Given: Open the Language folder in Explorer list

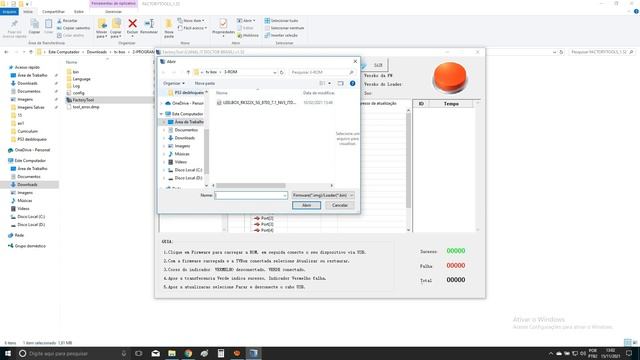Looking at the screenshot, I should [82, 79].
